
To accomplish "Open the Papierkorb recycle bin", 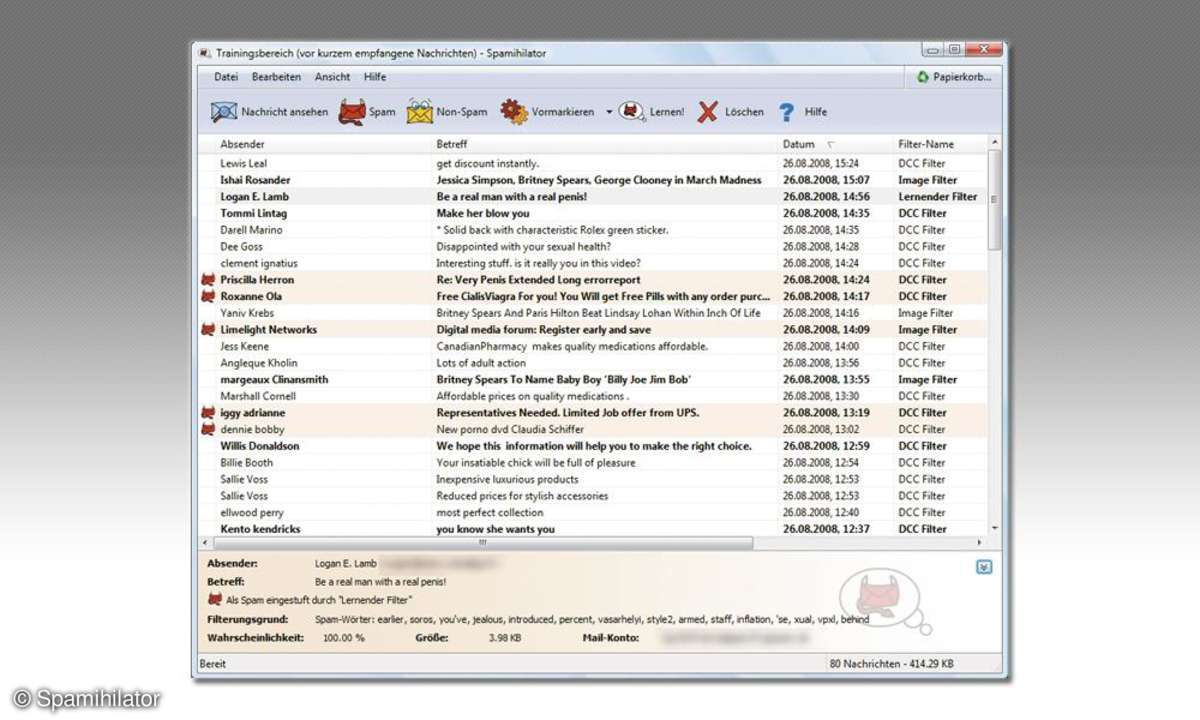I will point(956,77).
